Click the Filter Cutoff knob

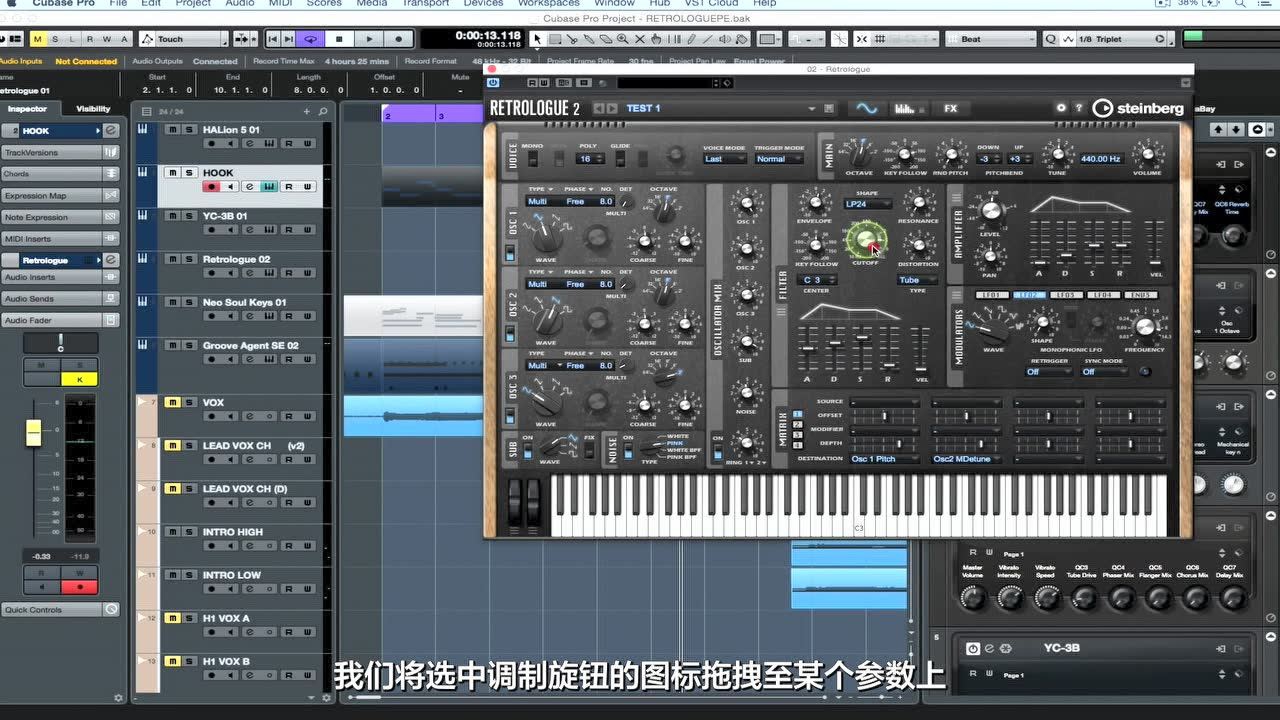(x=865, y=240)
